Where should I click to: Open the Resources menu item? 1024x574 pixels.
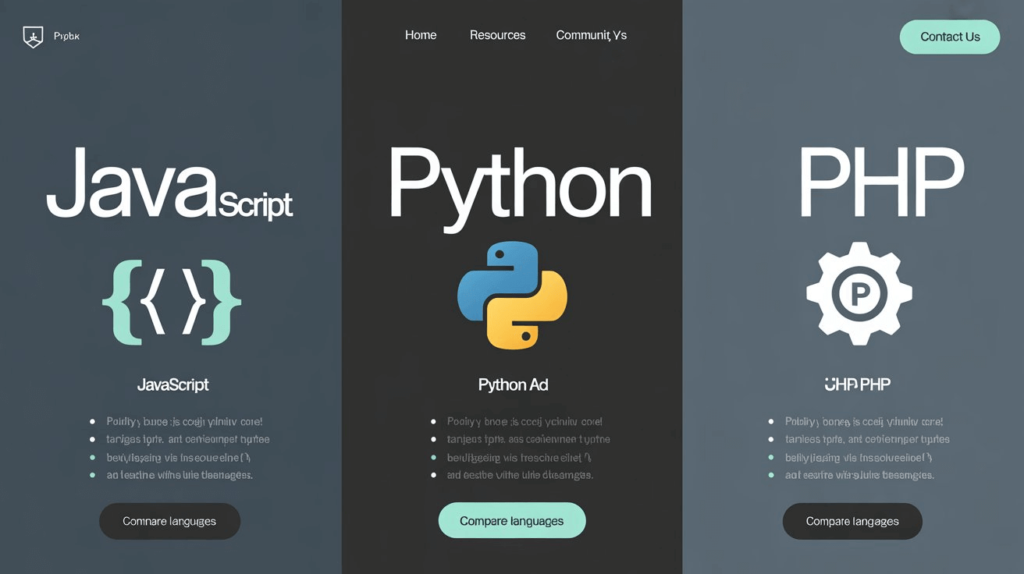click(498, 35)
